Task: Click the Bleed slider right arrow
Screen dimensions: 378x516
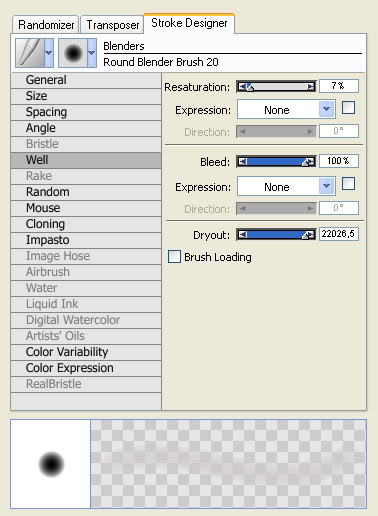Action: [311, 162]
